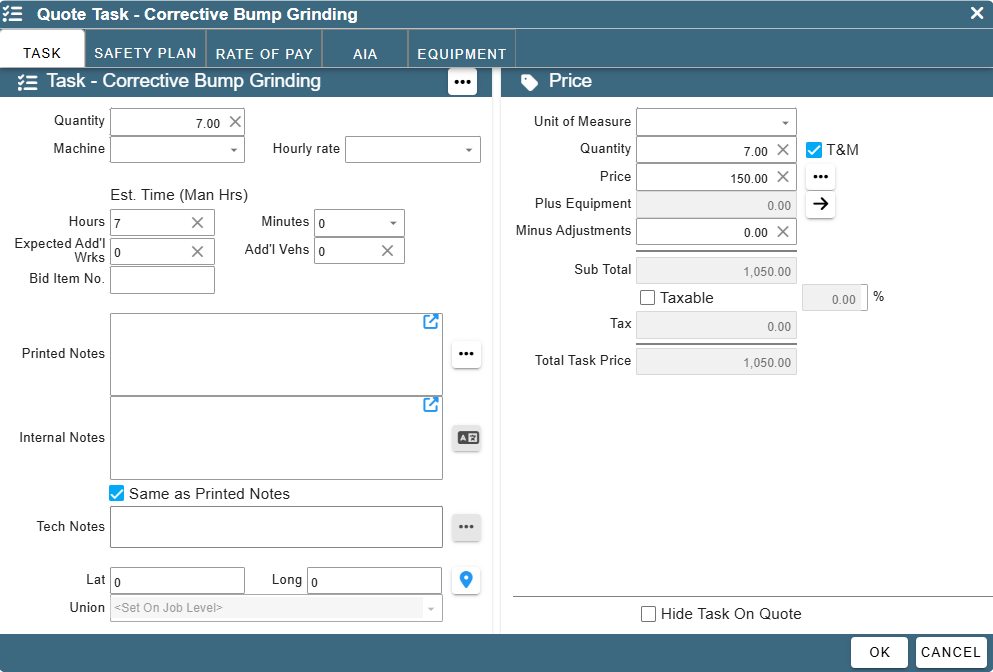Click the Internal Notes text area
993x672 pixels.
[276, 438]
